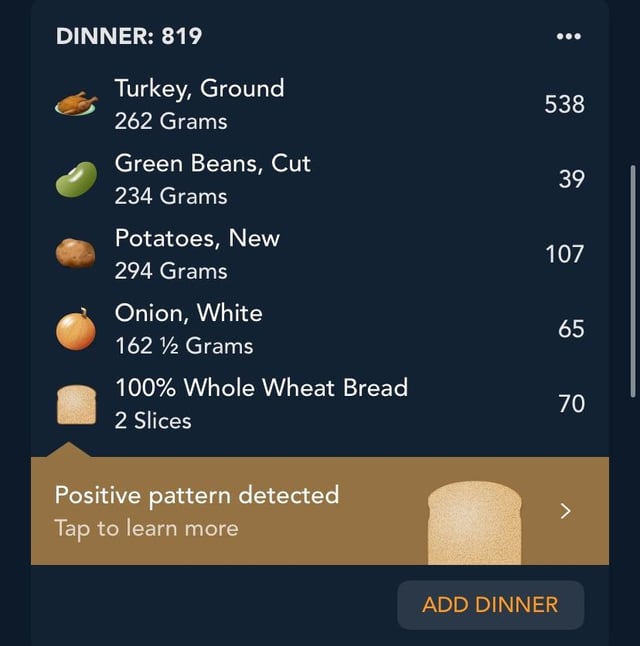
Task: Tap the small bread slice icon
Action: (76, 405)
